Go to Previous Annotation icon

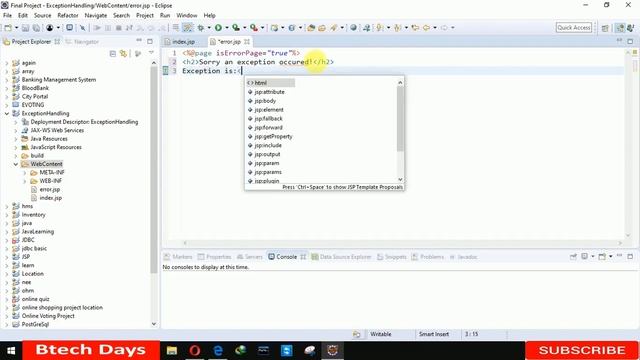[x=398, y=28]
